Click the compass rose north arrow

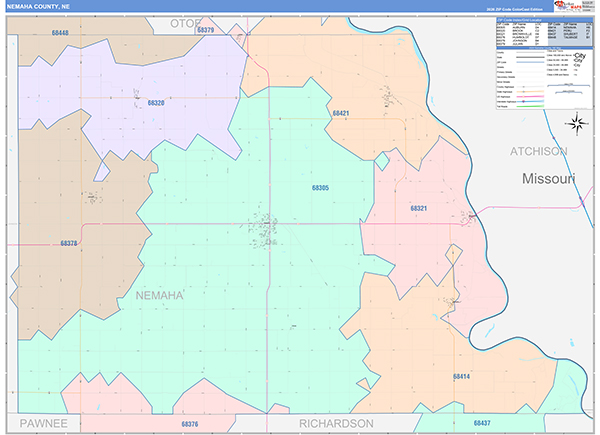click(x=576, y=123)
